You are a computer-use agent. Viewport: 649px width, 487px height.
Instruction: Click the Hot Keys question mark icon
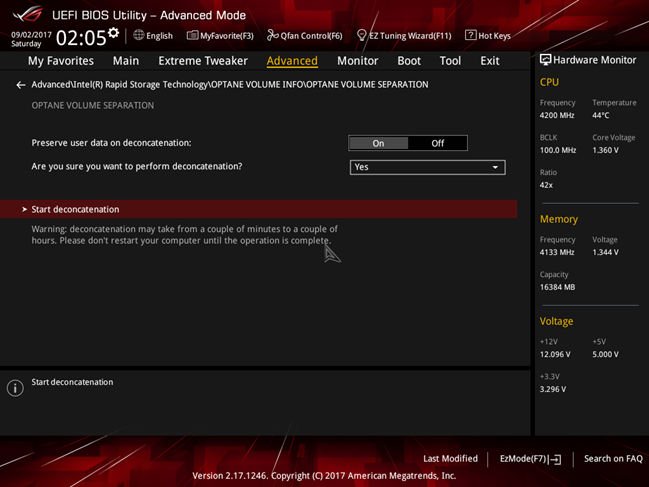click(x=470, y=35)
